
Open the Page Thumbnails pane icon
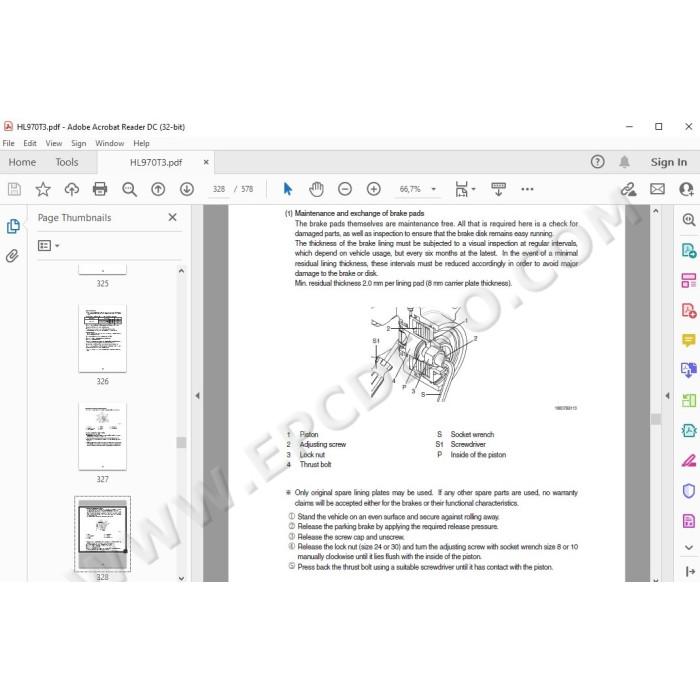13,226
